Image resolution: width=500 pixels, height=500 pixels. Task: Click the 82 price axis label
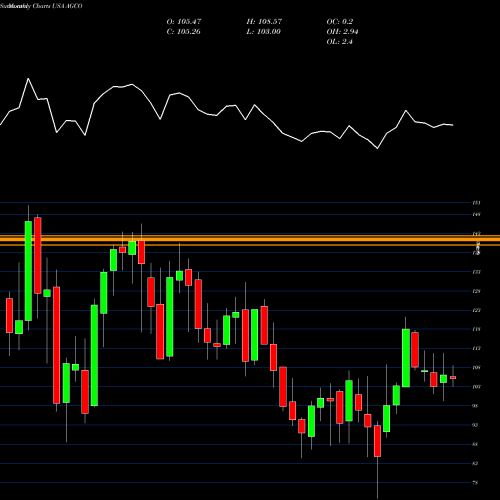(476, 463)
